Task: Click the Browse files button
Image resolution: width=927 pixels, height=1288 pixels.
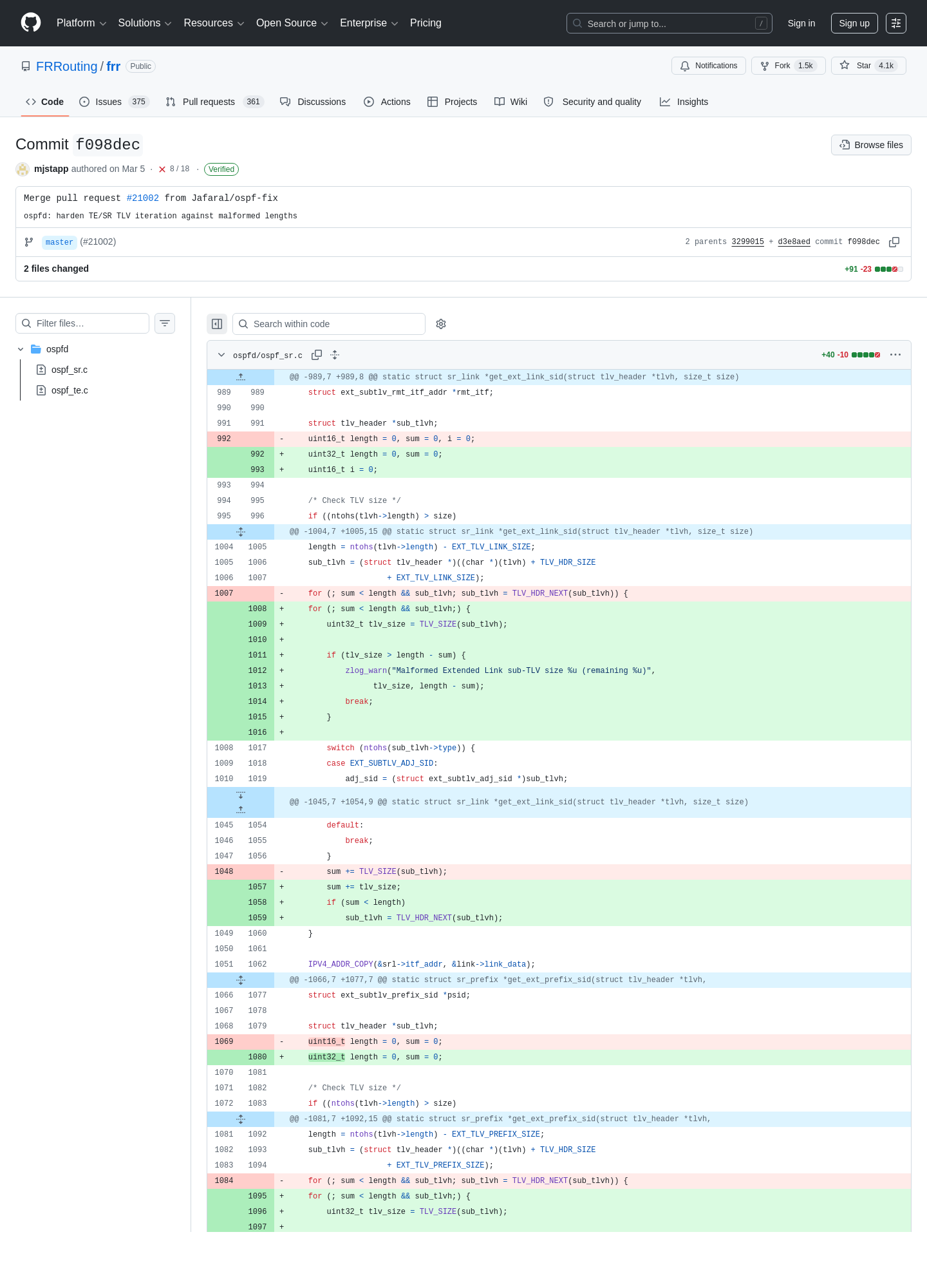Action: 871,145
